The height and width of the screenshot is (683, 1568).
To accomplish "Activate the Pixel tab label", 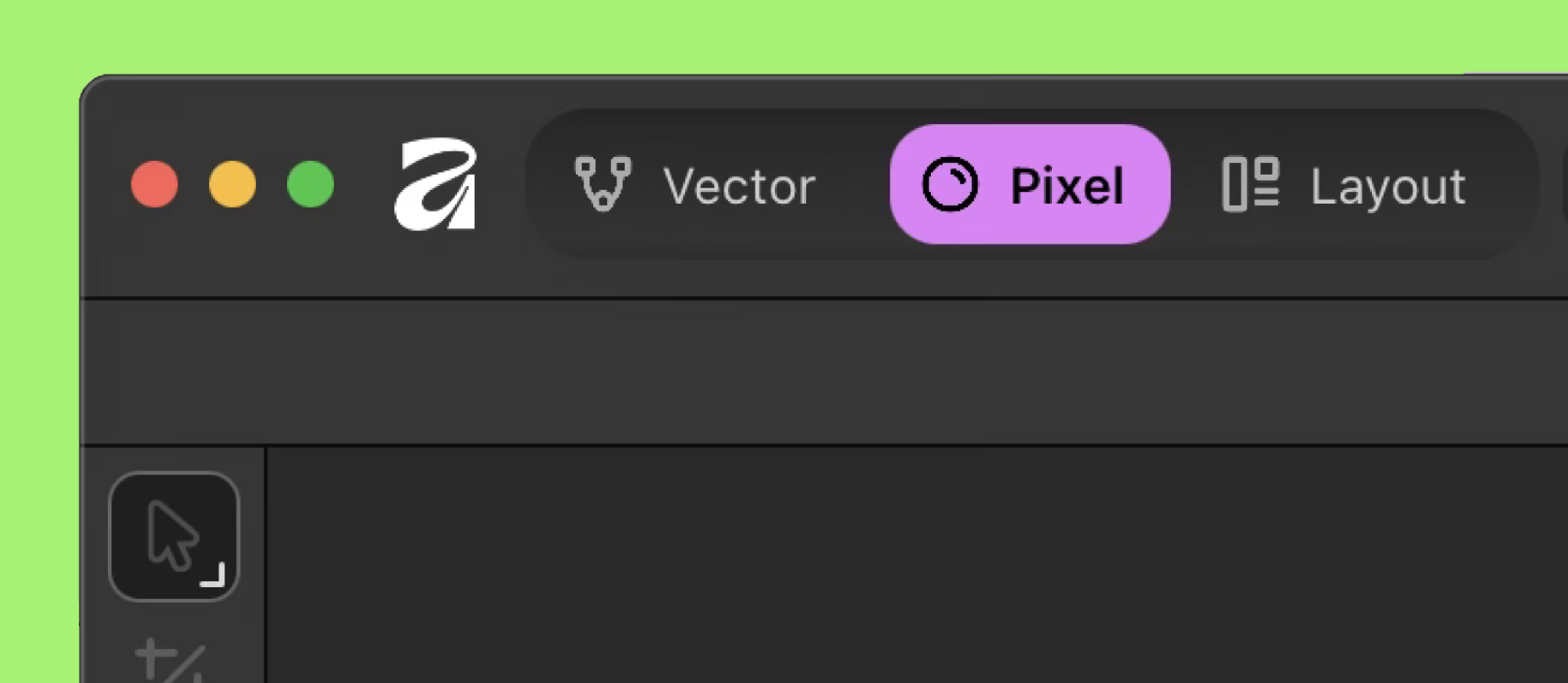I will [1067, 186].
